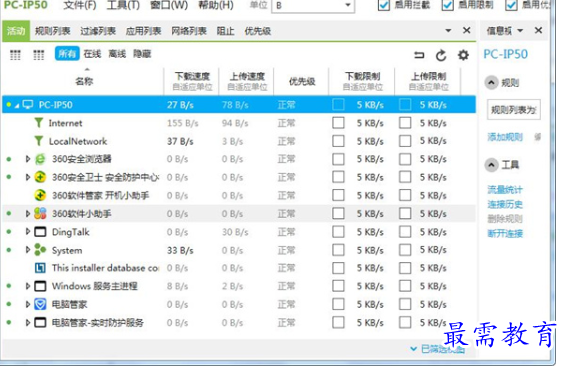Enable download limit for Internet row
The image size is (565, 366).
click(x=338, y=123)
